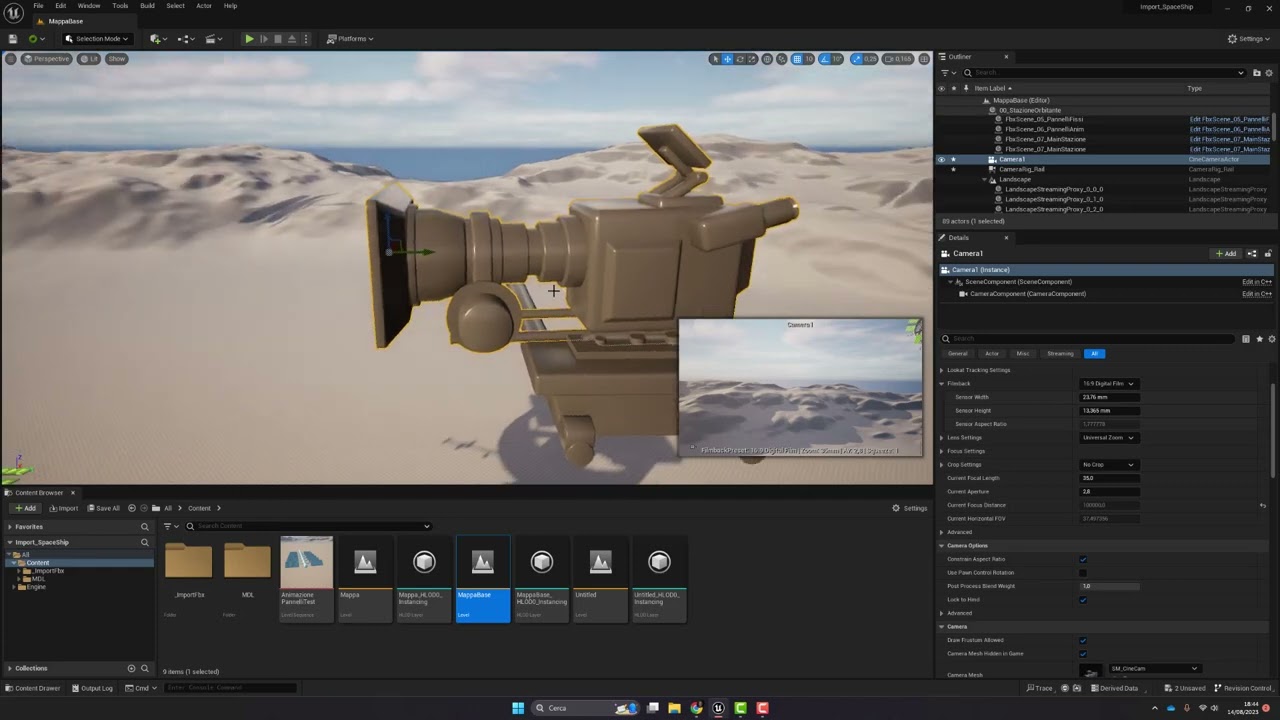Open the Cinematics clapperboard menu
This screenshot has width=1280, height=720.
(x=214, y=39)
